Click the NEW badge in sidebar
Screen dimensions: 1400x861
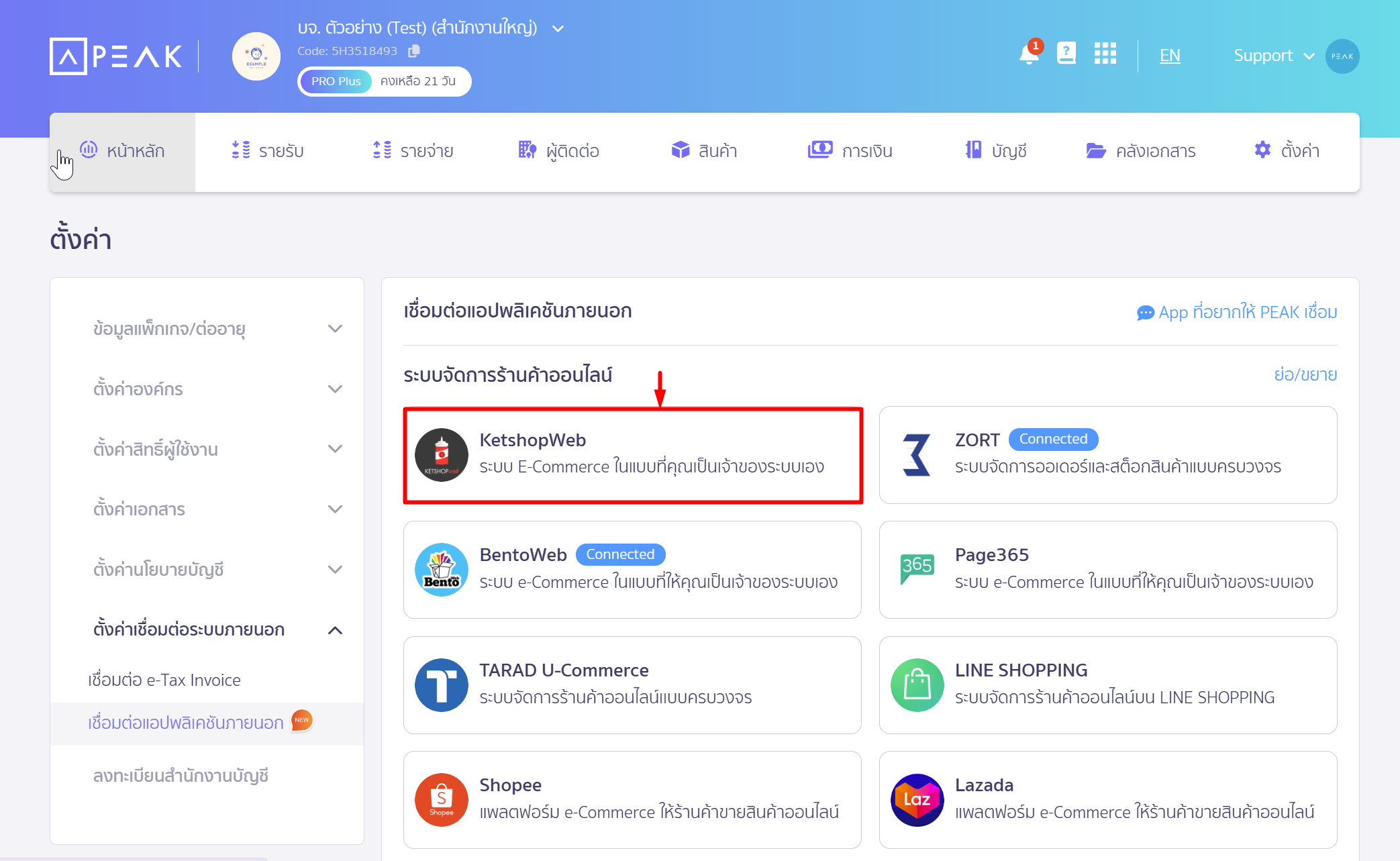pyautogui.click(x=302, y=720)
